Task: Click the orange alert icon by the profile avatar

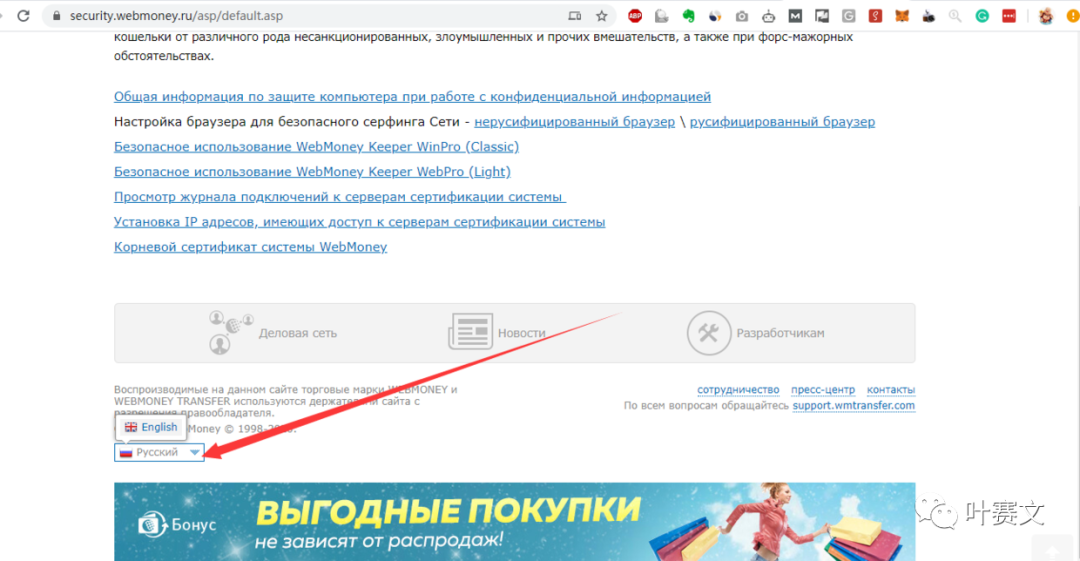Action: click(x=1073, y=15)
